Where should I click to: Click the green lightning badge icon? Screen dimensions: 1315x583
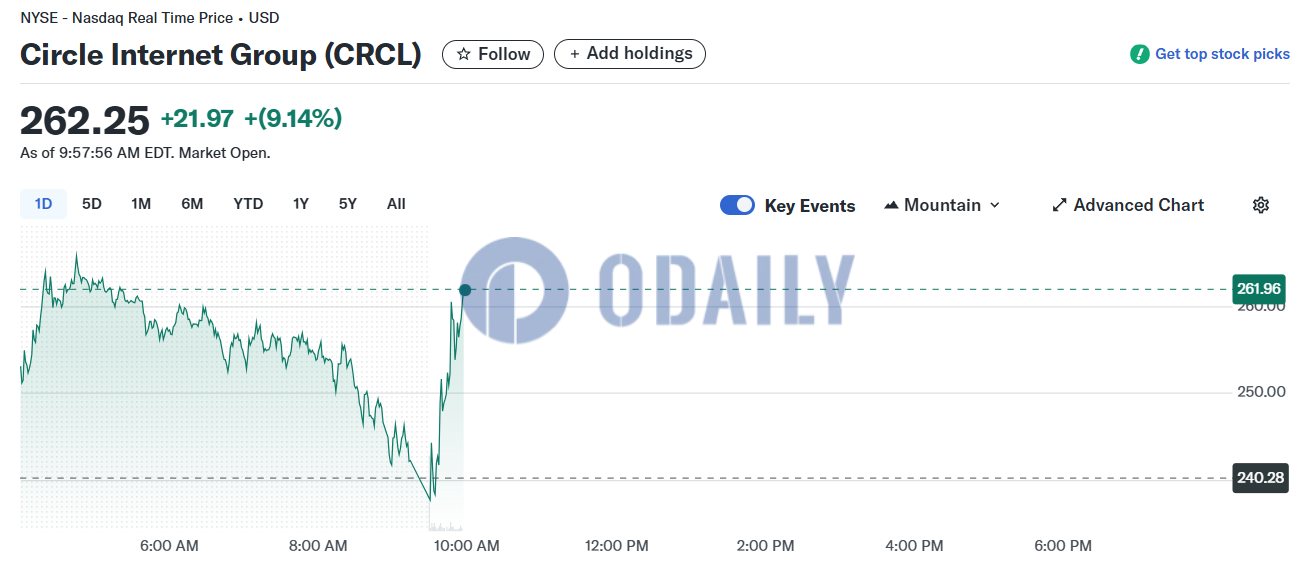pos(1139,54)
